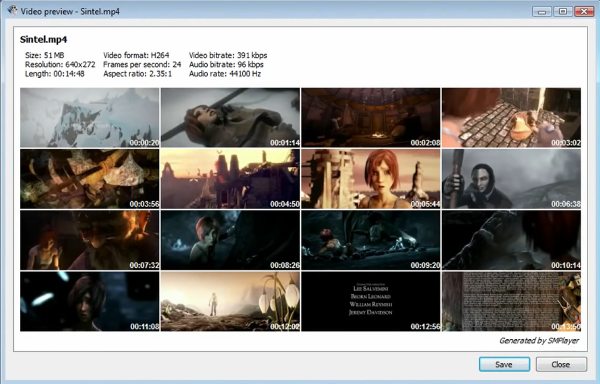Image resolution: width=600 pixels, height=384 pixels.
Task: Click the Save button
Action: coord(504,364)
